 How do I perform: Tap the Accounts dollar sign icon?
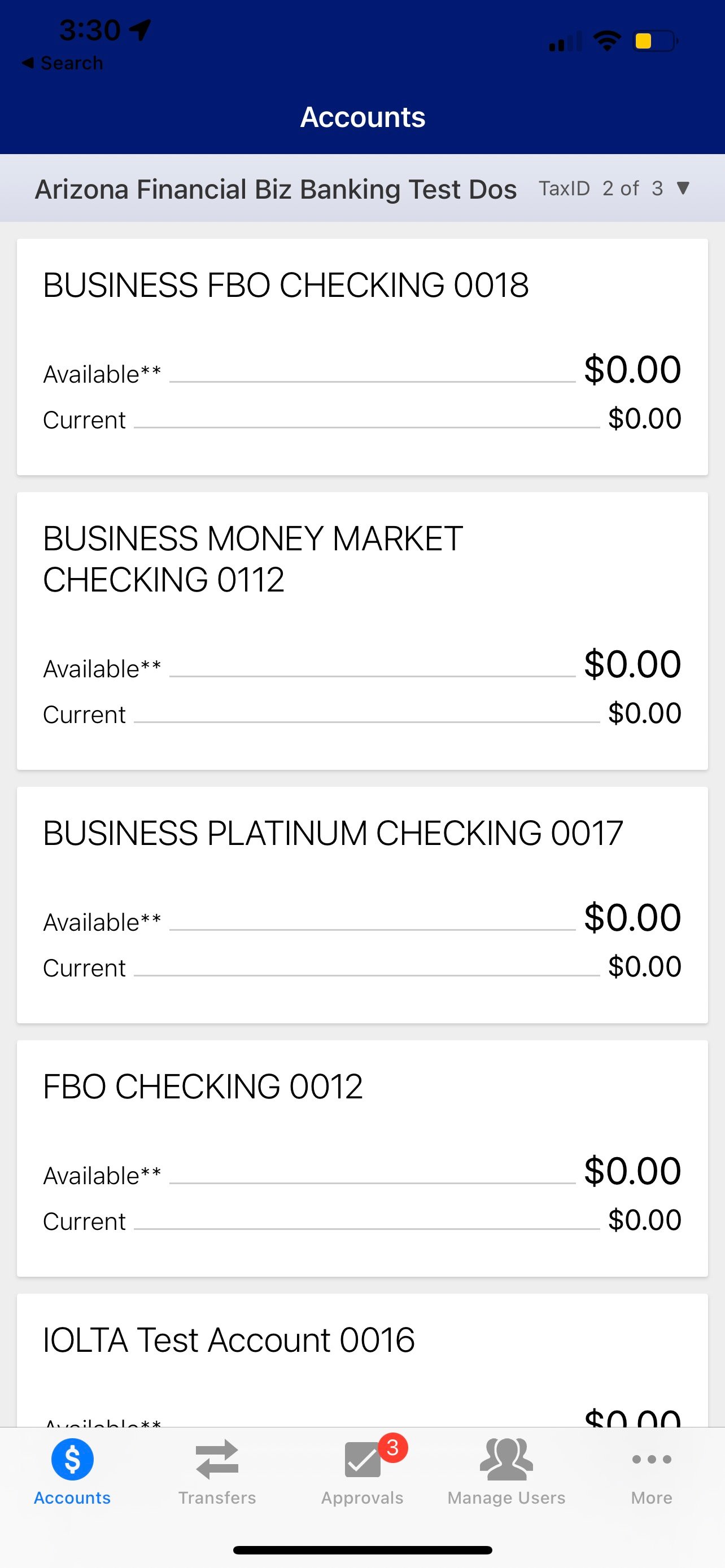click(72, 1459)
